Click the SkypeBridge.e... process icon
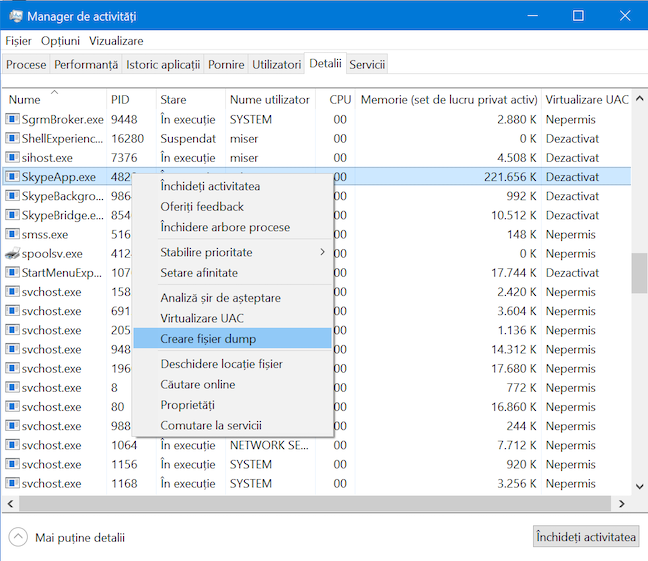648x561 pixels. (12, 215)
